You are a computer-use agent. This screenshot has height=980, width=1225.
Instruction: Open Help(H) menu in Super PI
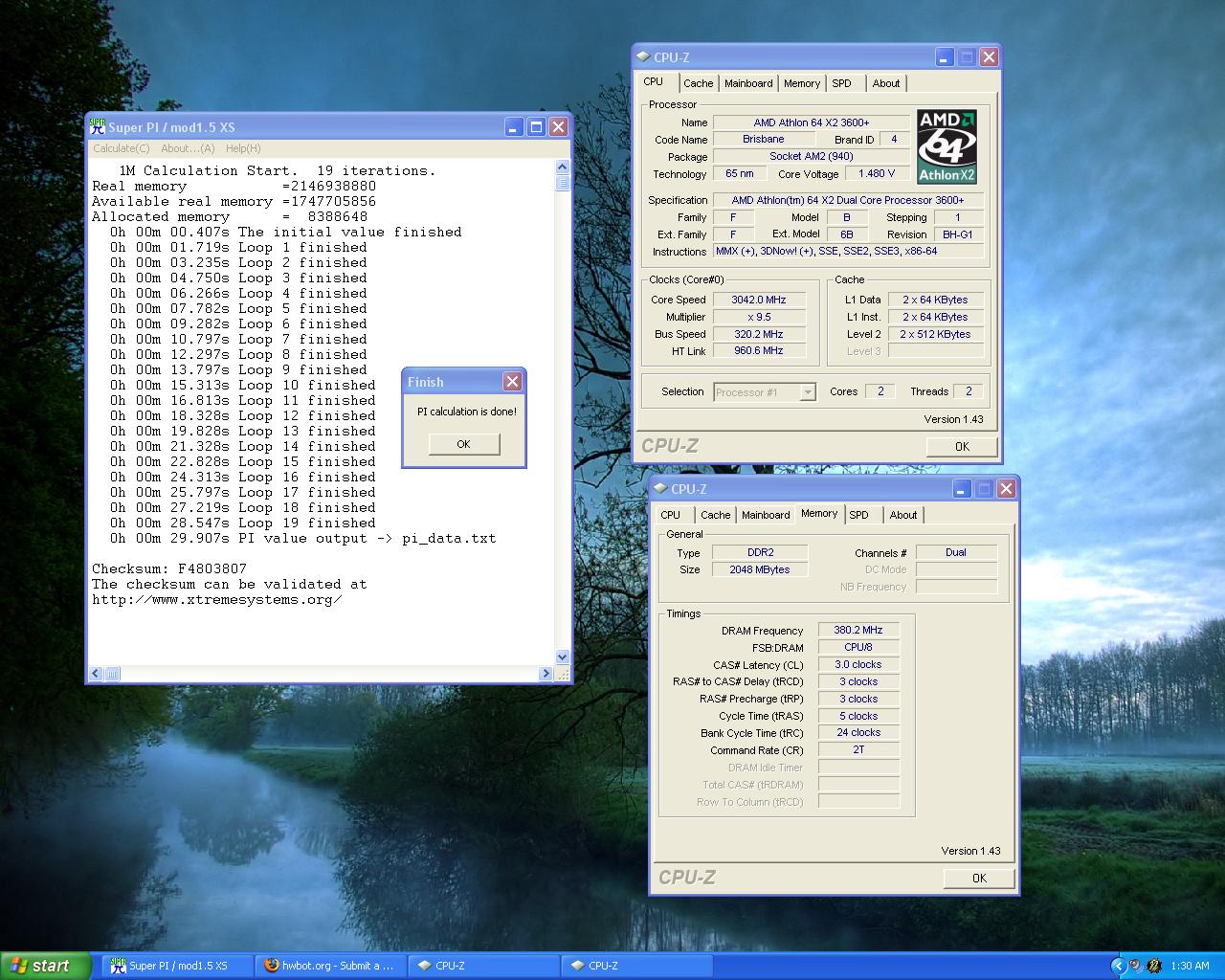point(243,148)
